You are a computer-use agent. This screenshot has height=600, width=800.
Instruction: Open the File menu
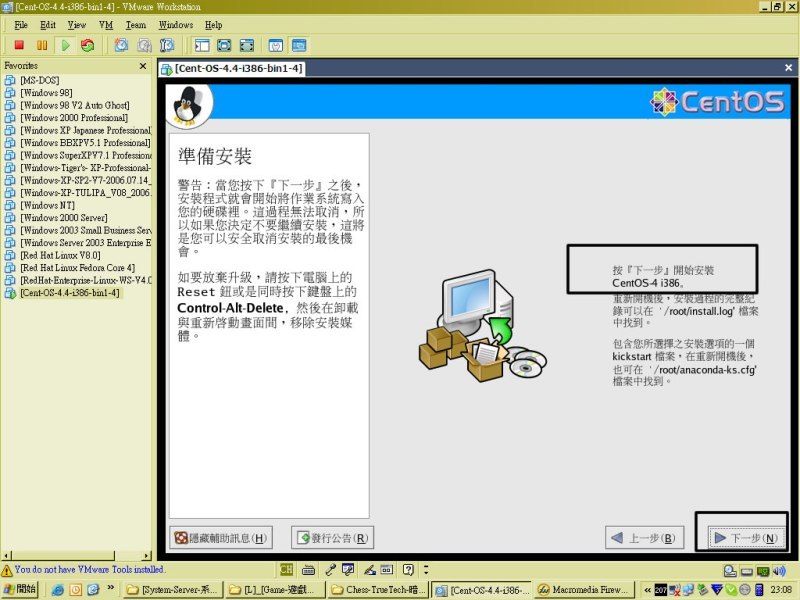(21, 25)
